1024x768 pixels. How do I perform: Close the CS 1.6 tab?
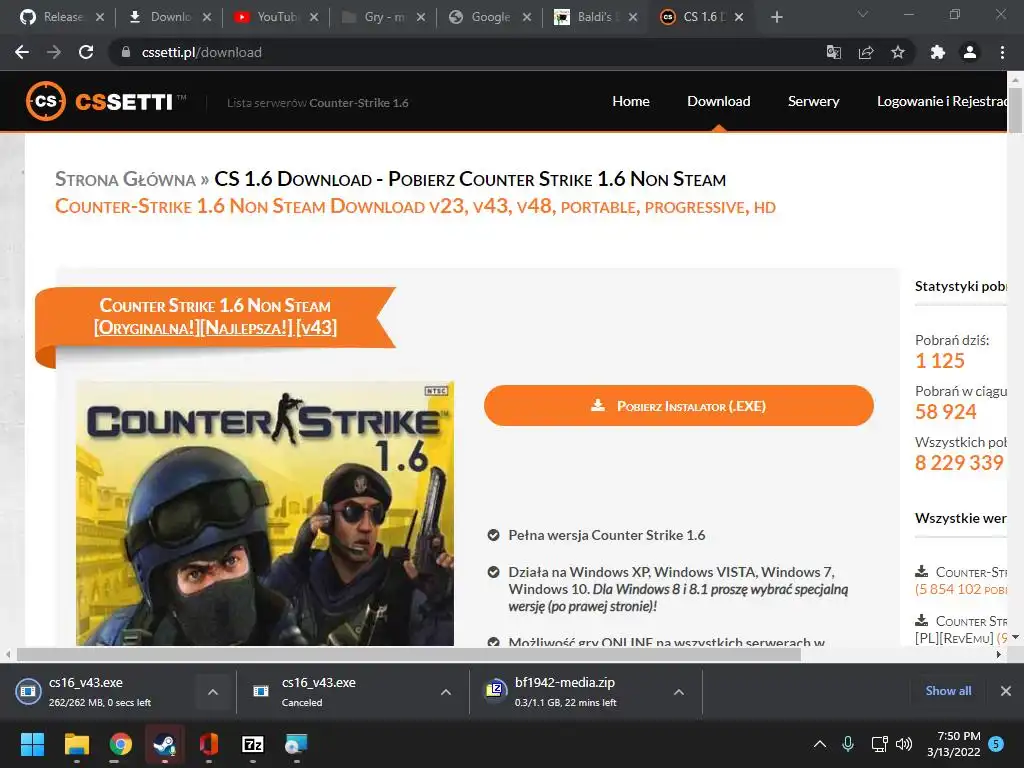click(739, 17)
